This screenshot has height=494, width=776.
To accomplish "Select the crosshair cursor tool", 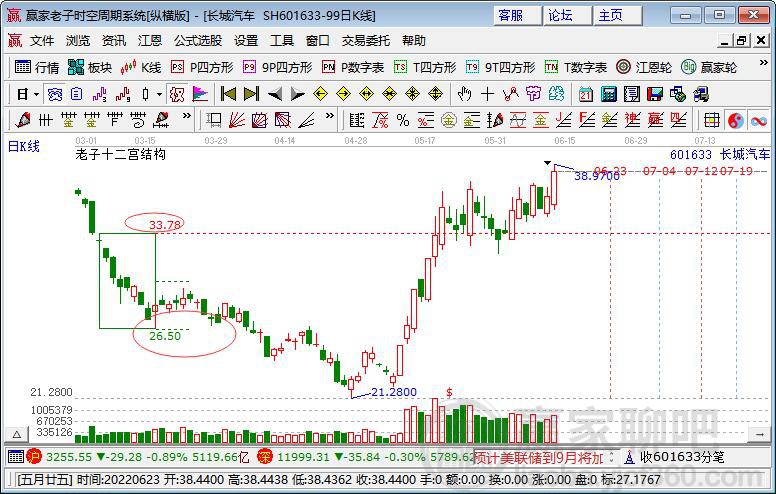I will (487, 94).
